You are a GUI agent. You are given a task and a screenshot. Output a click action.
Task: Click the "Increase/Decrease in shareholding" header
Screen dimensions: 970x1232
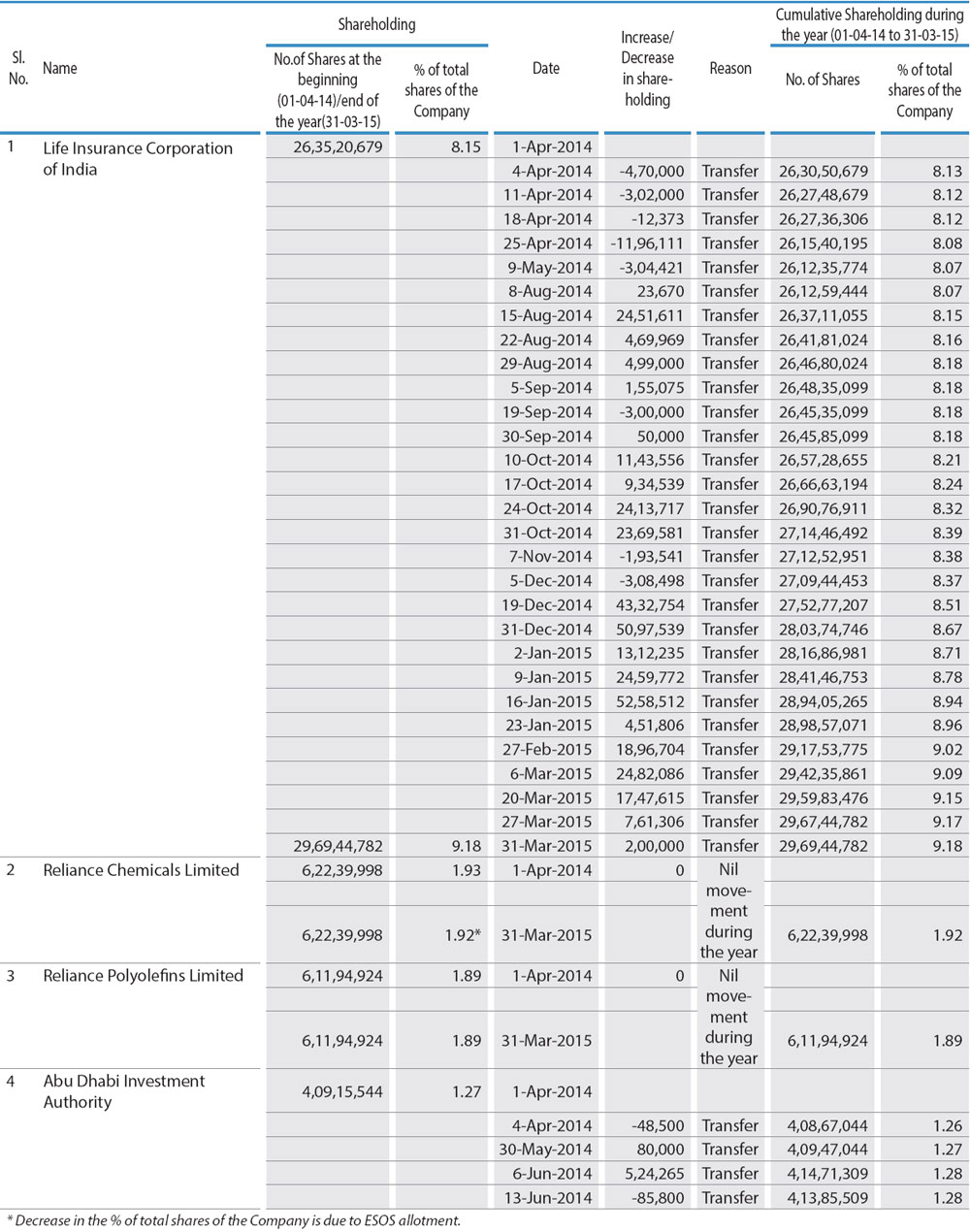coord(647,68)
